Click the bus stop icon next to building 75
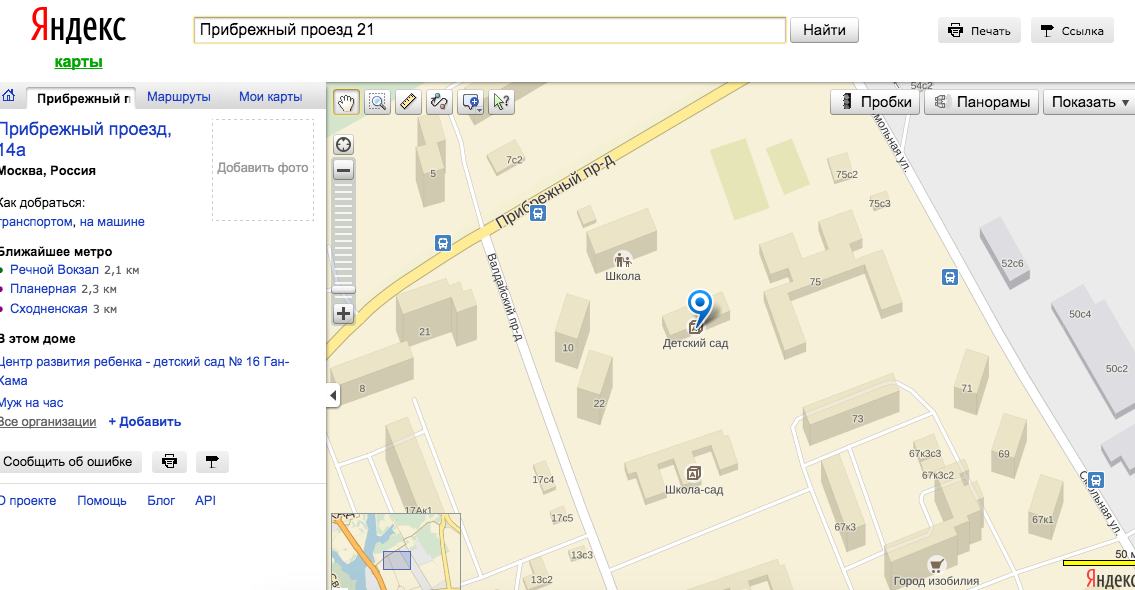Screen dimensions: 1135x590 click(x=950, y=277)
